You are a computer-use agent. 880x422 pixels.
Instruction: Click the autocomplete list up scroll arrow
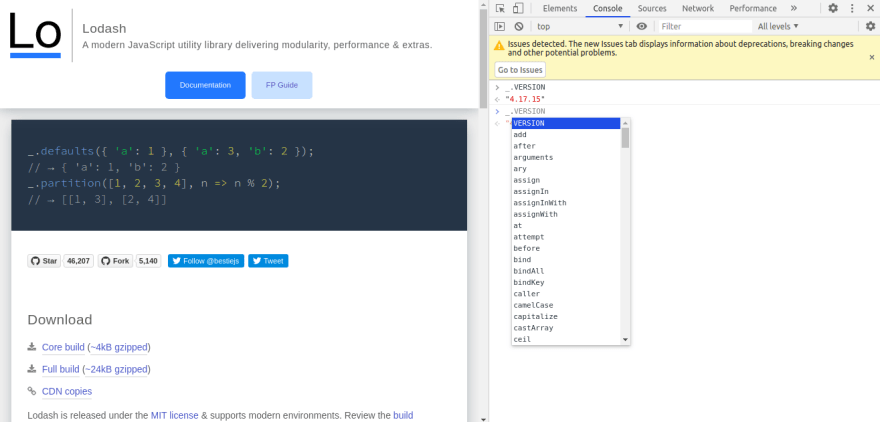(626, 123)
